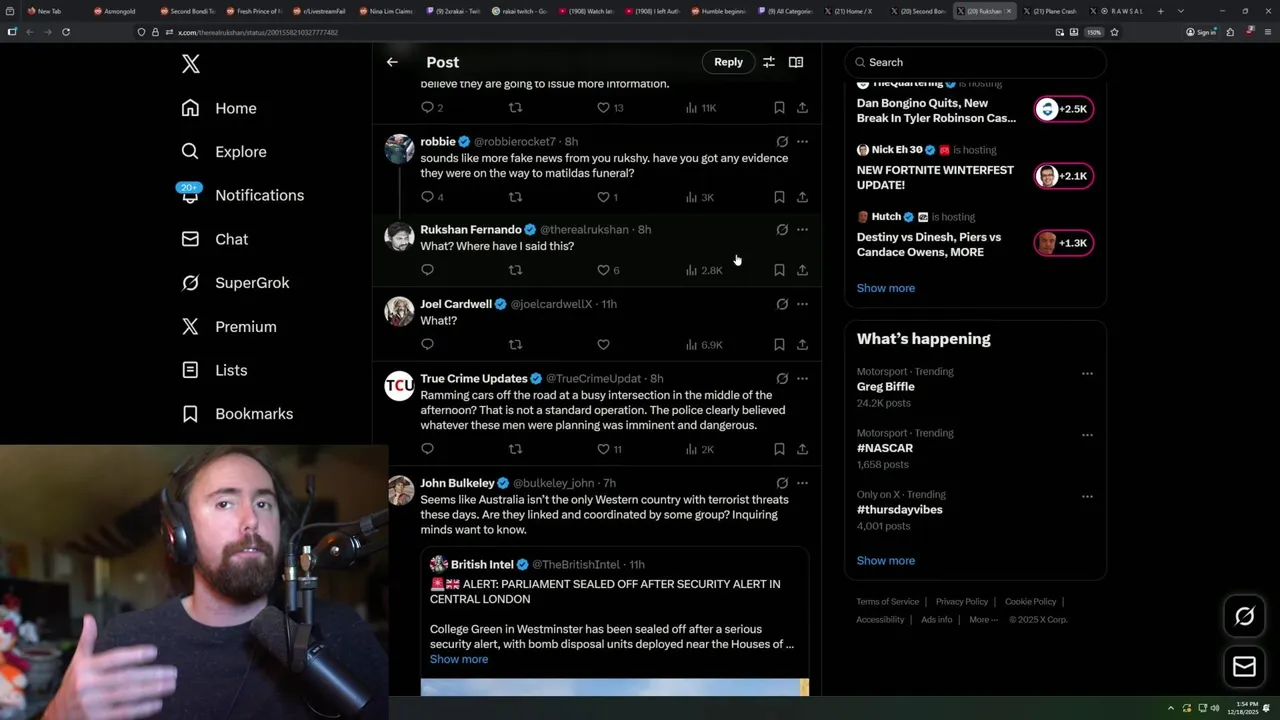This screenshot has height=720, width=1280.
Task: Open Explore in sidebar
Action: (x=224, y=152)
